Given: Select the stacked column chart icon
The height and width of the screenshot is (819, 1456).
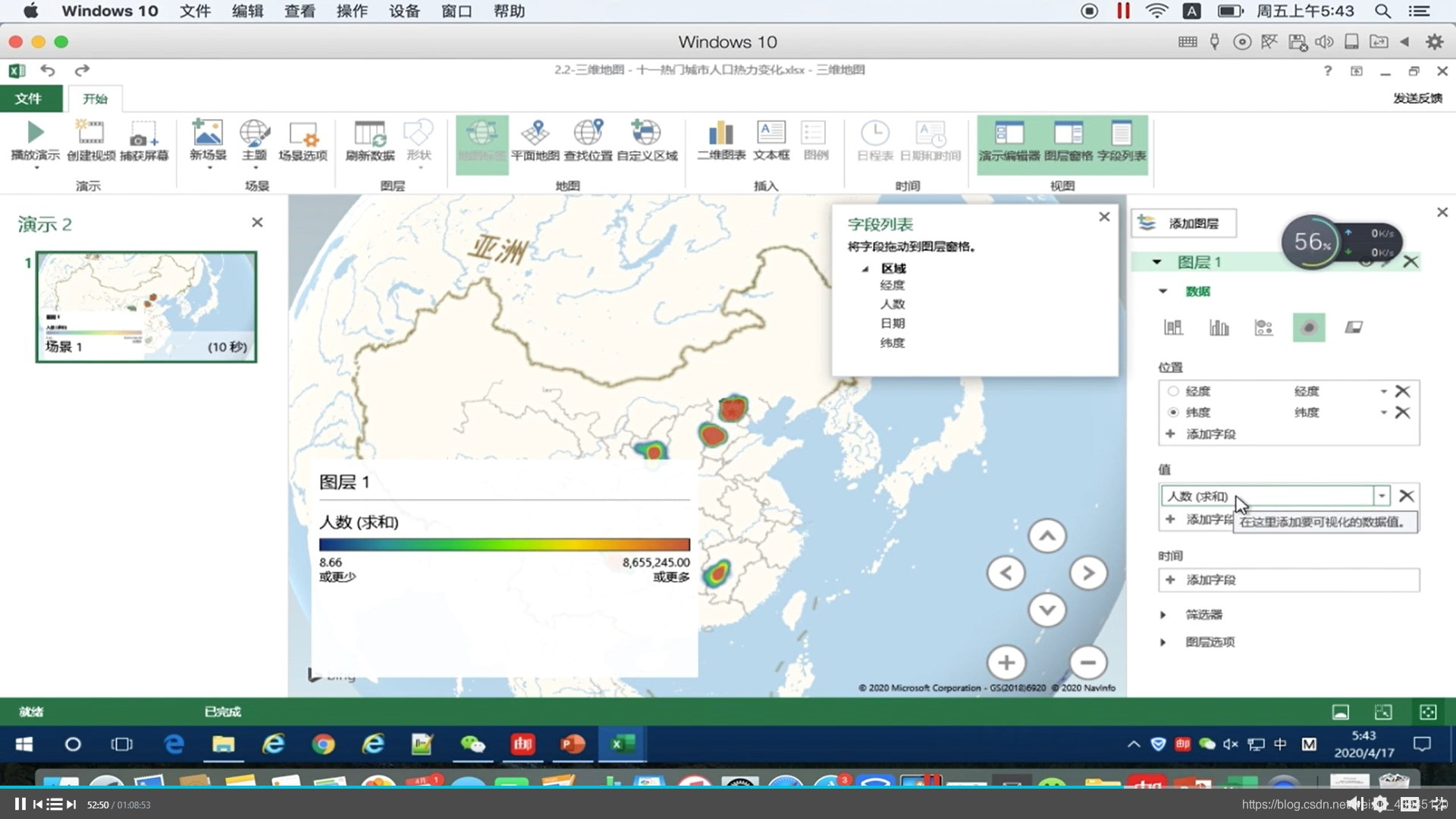Looking at the screenshot, I should (x=1173, y=328).
